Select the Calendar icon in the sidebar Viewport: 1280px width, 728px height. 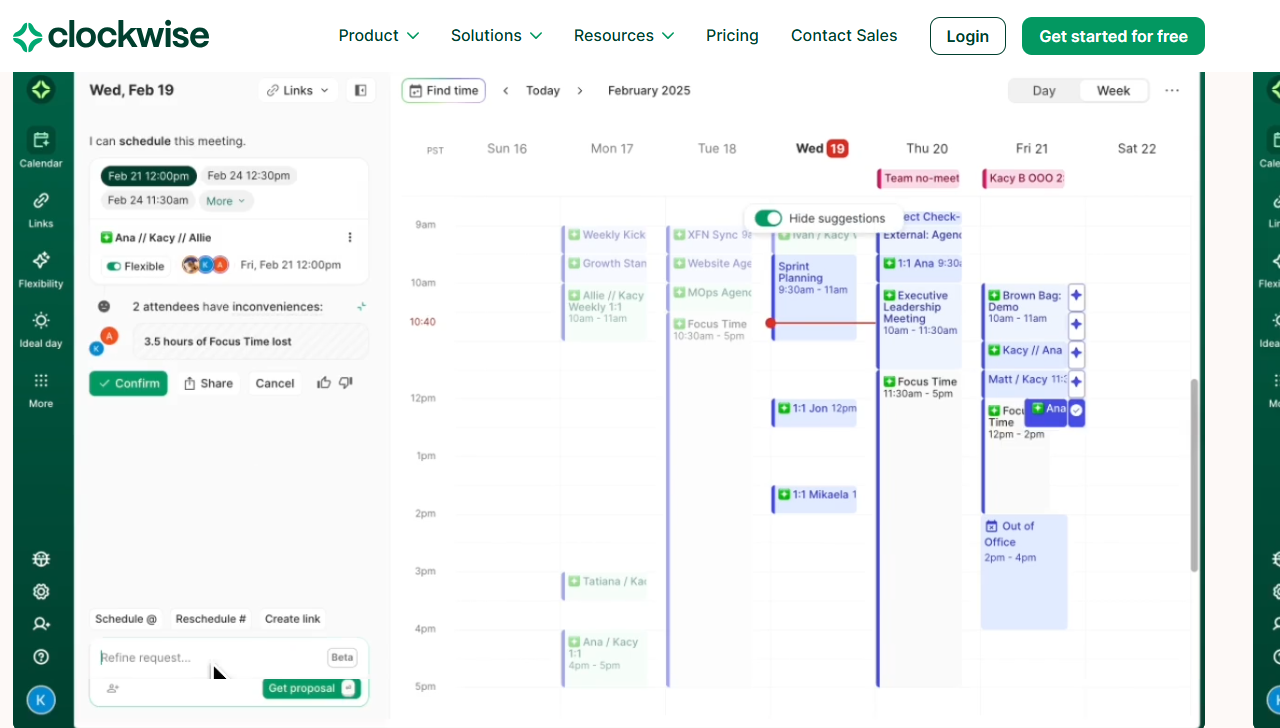click(x=41, y=142)
